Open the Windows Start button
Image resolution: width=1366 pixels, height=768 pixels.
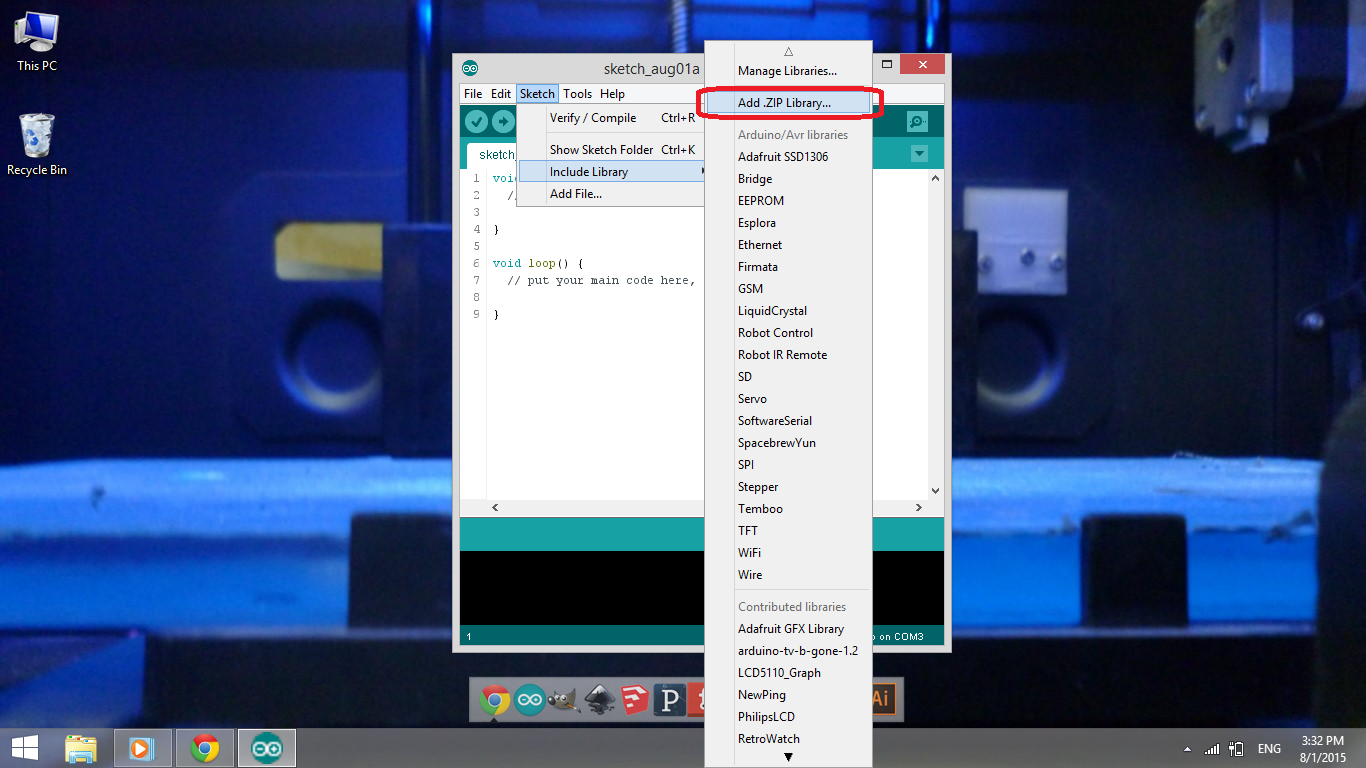point(25,748)
